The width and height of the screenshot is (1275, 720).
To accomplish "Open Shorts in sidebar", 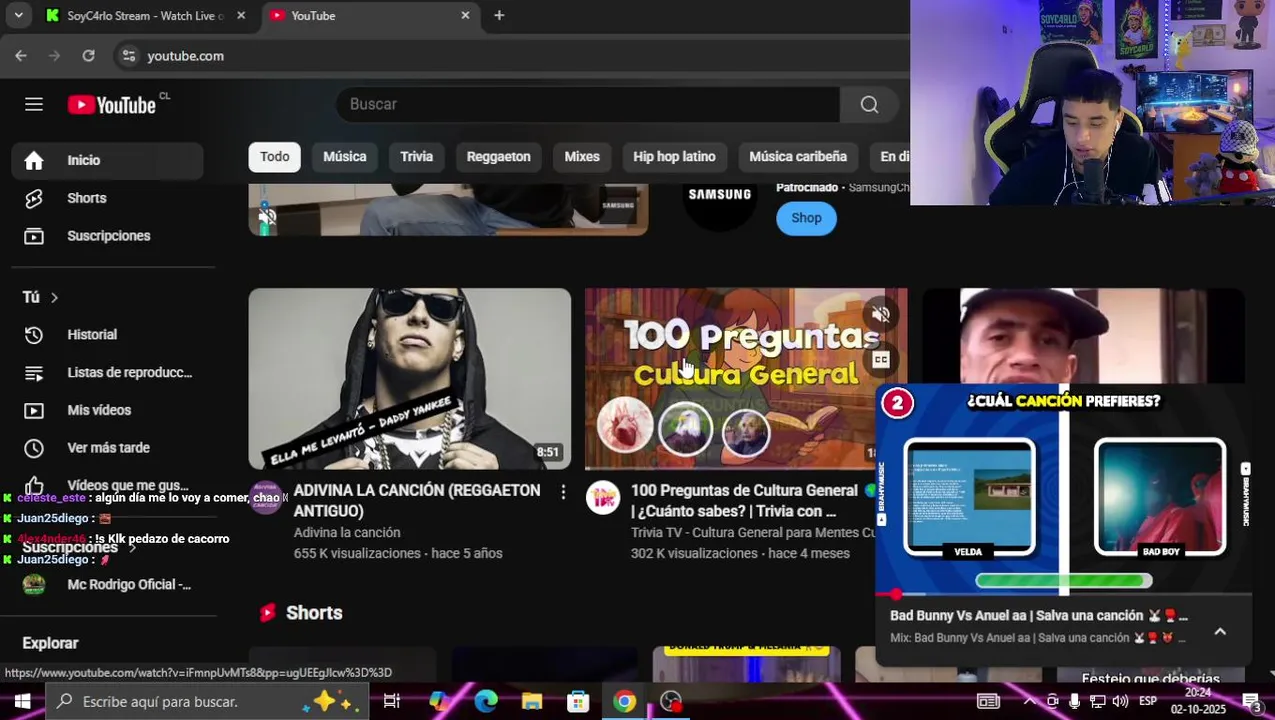I will (x=108, y=198).
